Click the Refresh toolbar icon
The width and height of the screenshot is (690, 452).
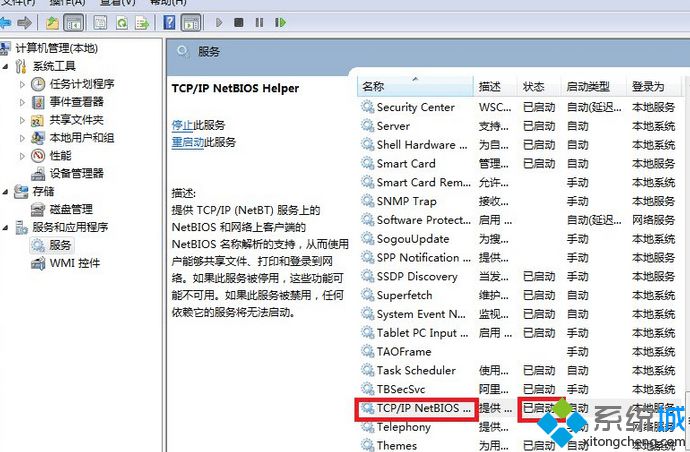[123, 21]
